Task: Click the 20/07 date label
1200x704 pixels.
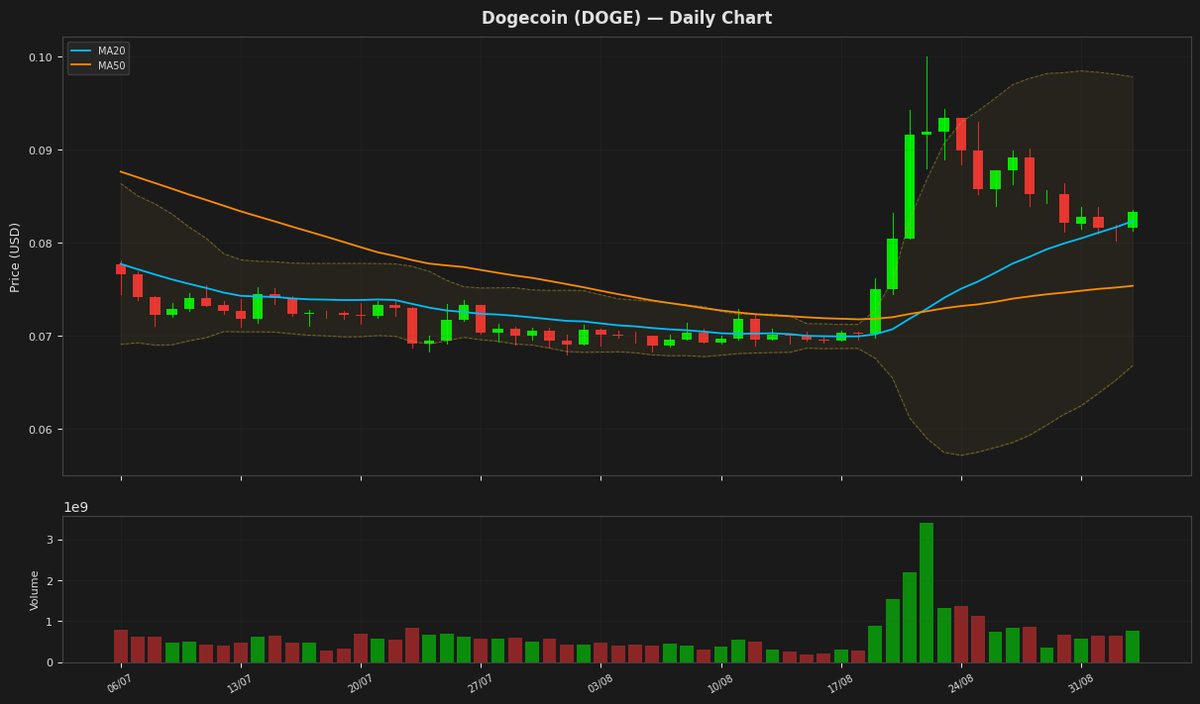Action: pos(358,683)
